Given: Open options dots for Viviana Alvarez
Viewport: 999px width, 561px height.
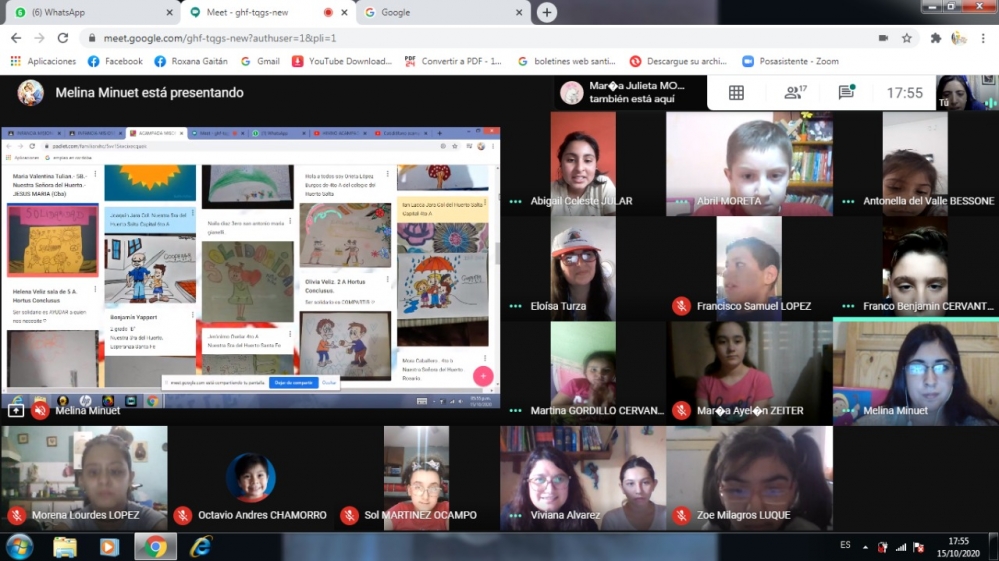Looking at the screenshot, I should point(515,515).
